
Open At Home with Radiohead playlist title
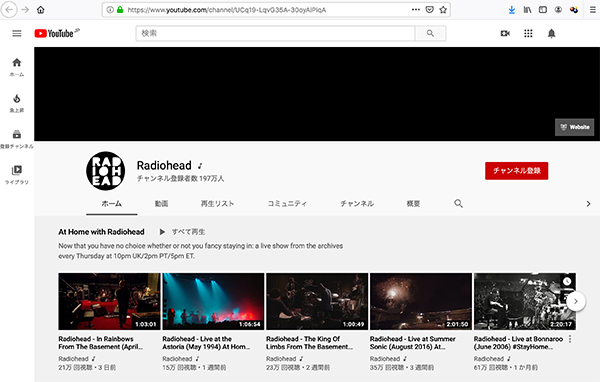[x=101, y=232]
